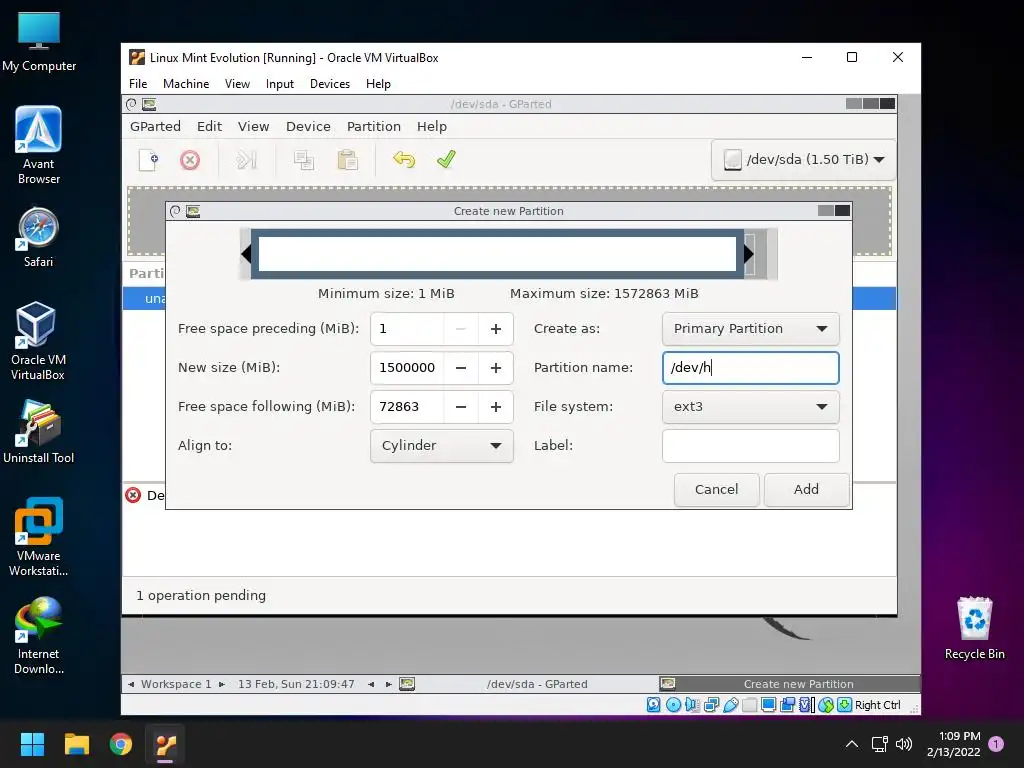The width and height of the screenshot is (1024, 768).
Task: Increase Free space following with plus
Action: pos(496,407)
